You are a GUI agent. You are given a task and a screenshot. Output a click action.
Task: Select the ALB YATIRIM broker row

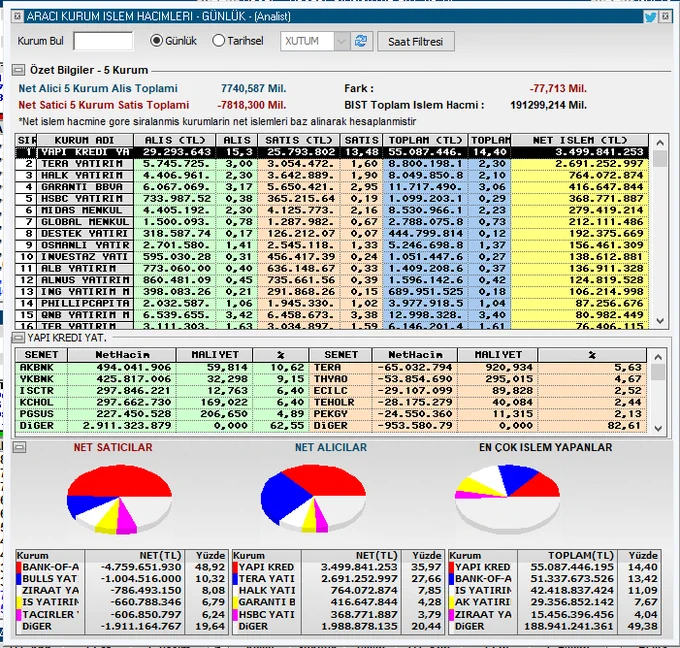[x=332, y=268]
